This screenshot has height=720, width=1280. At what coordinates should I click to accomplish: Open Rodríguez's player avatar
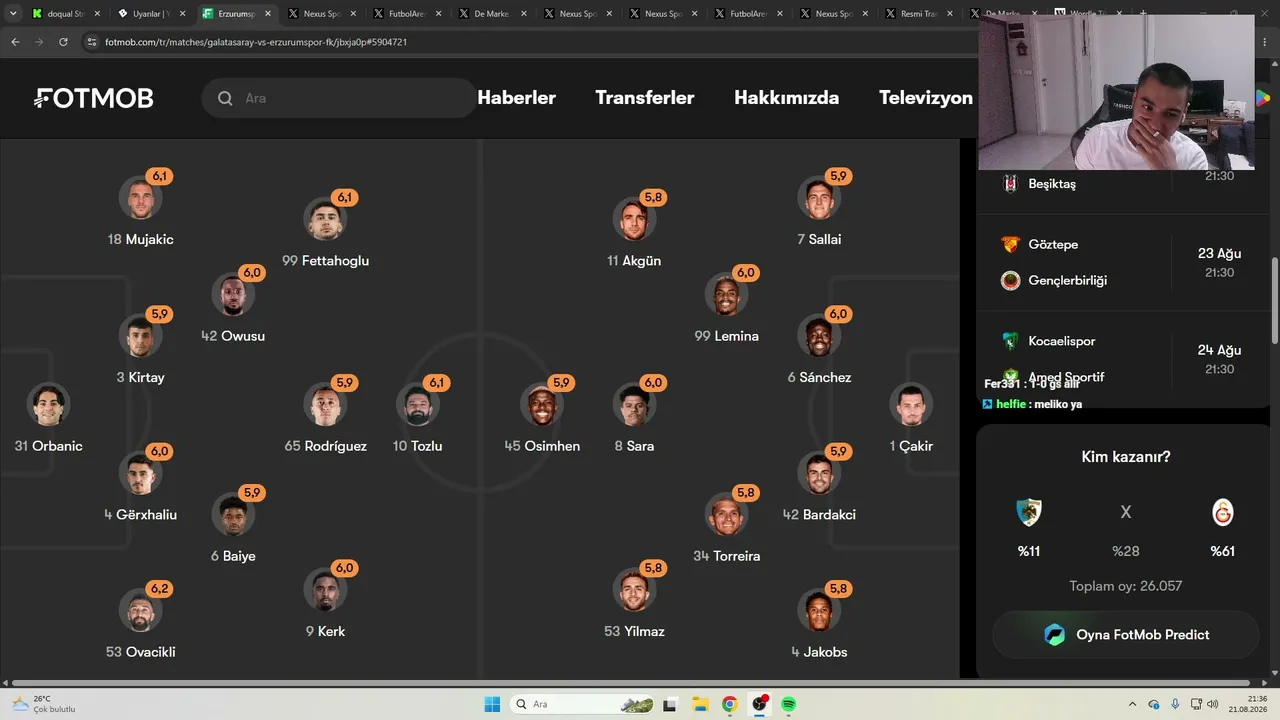click(x=326, y=405)
